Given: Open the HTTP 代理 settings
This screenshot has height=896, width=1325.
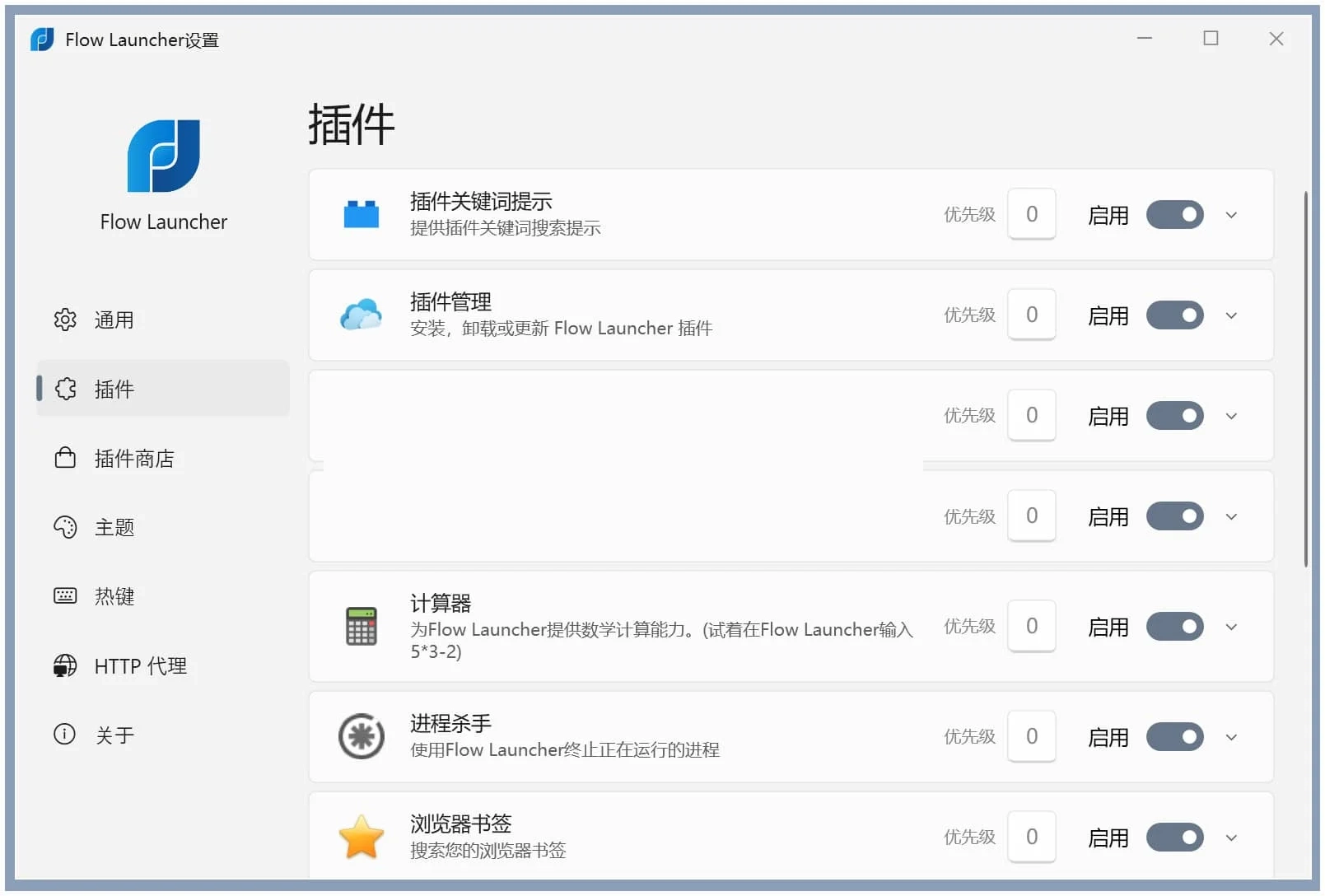Looking at the screenshot, I should click(140, 665).
